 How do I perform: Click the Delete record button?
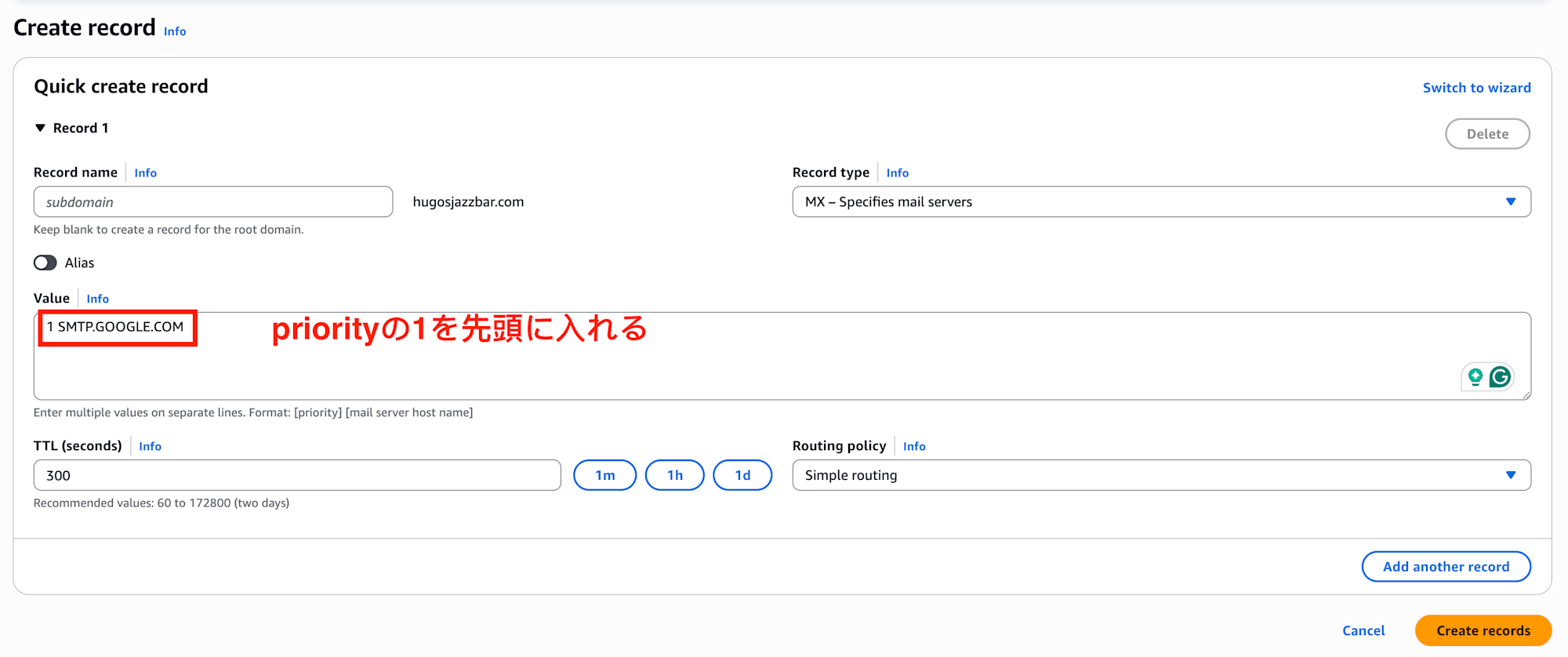click(x=1487, y=134)
